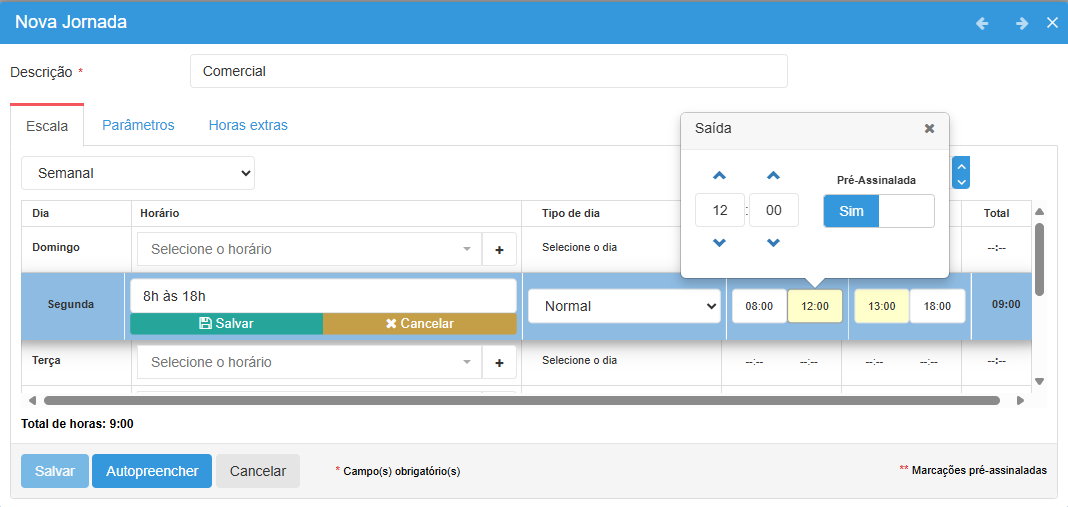1068x507 pixels.
Task: Click the Autopreencher button
Action: point(152,471)
